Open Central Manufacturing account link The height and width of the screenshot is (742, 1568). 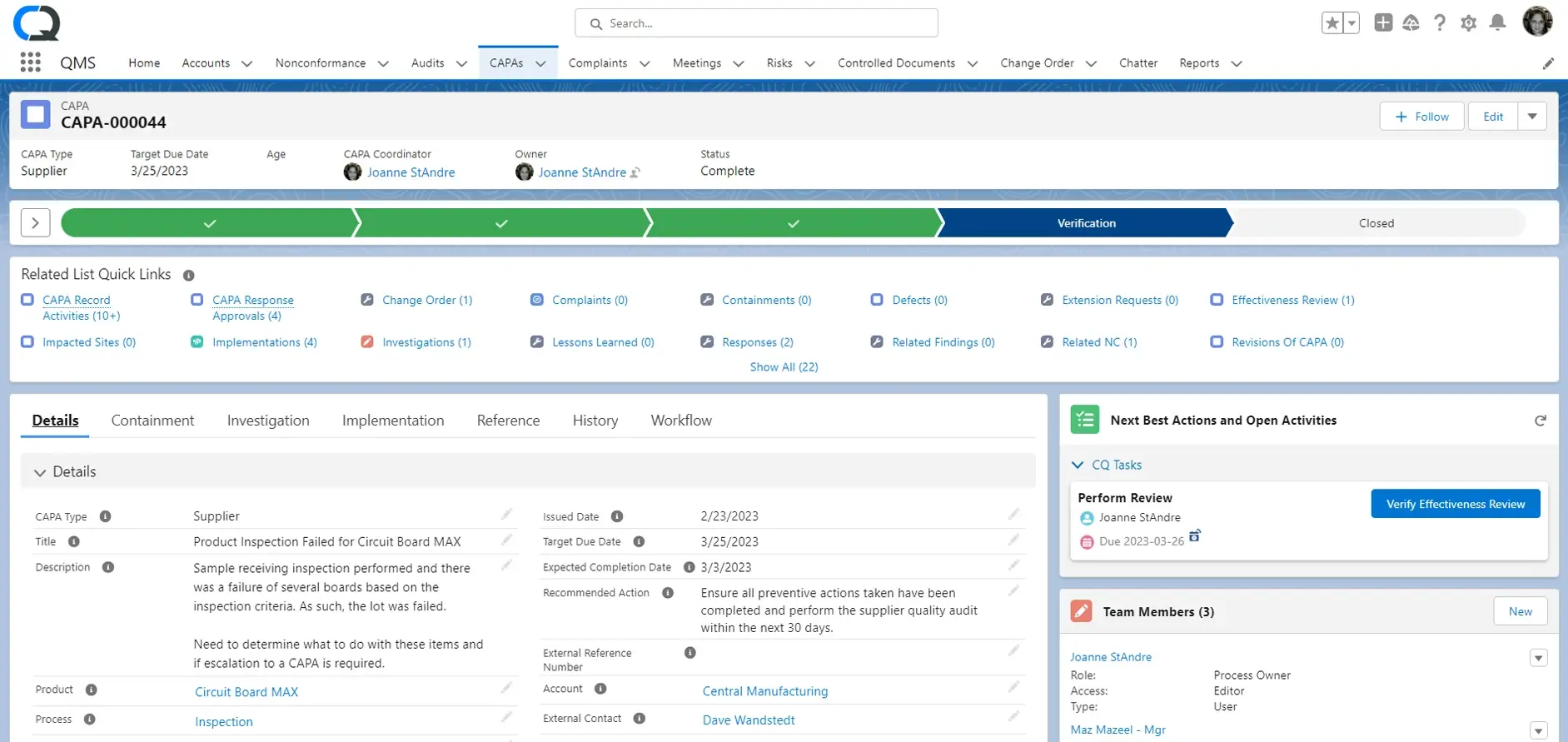click(x=765, y=691)
